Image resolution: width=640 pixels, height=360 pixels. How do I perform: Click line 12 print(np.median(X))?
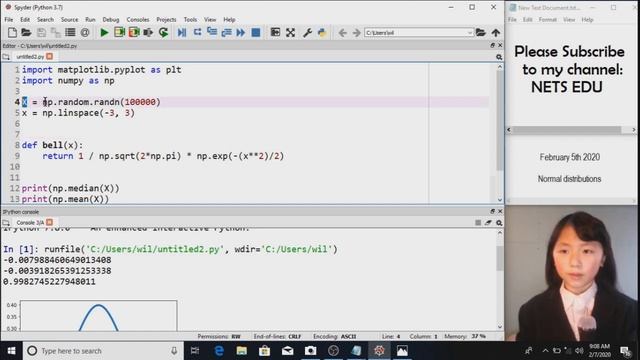(x=71, y=188)
